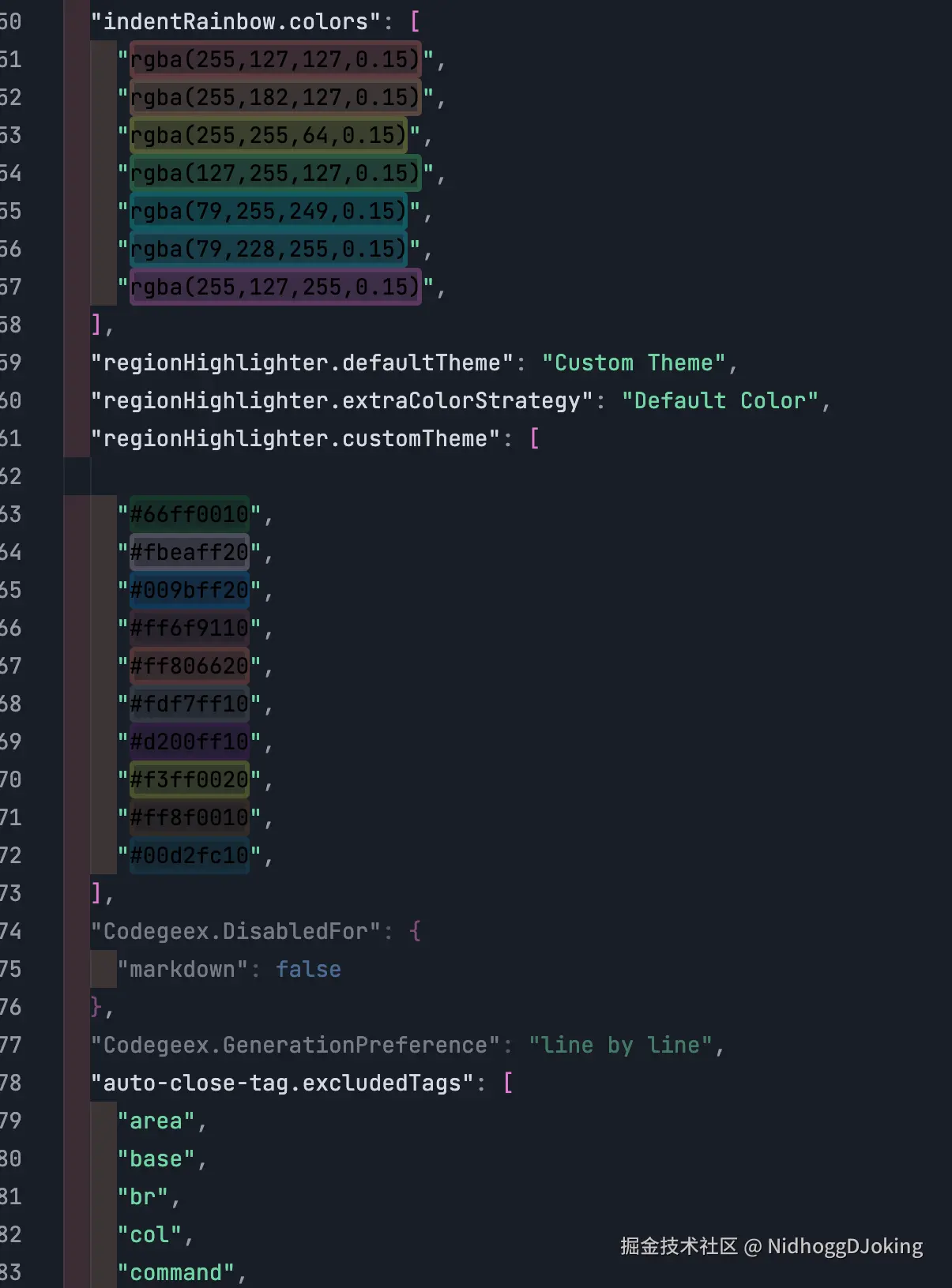
Task: Click the green #66ff0010 hex color
Action: point(189,514)
